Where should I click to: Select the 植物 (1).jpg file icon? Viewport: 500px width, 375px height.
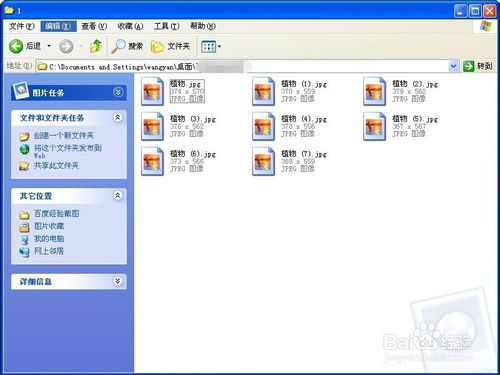(263, 91)
